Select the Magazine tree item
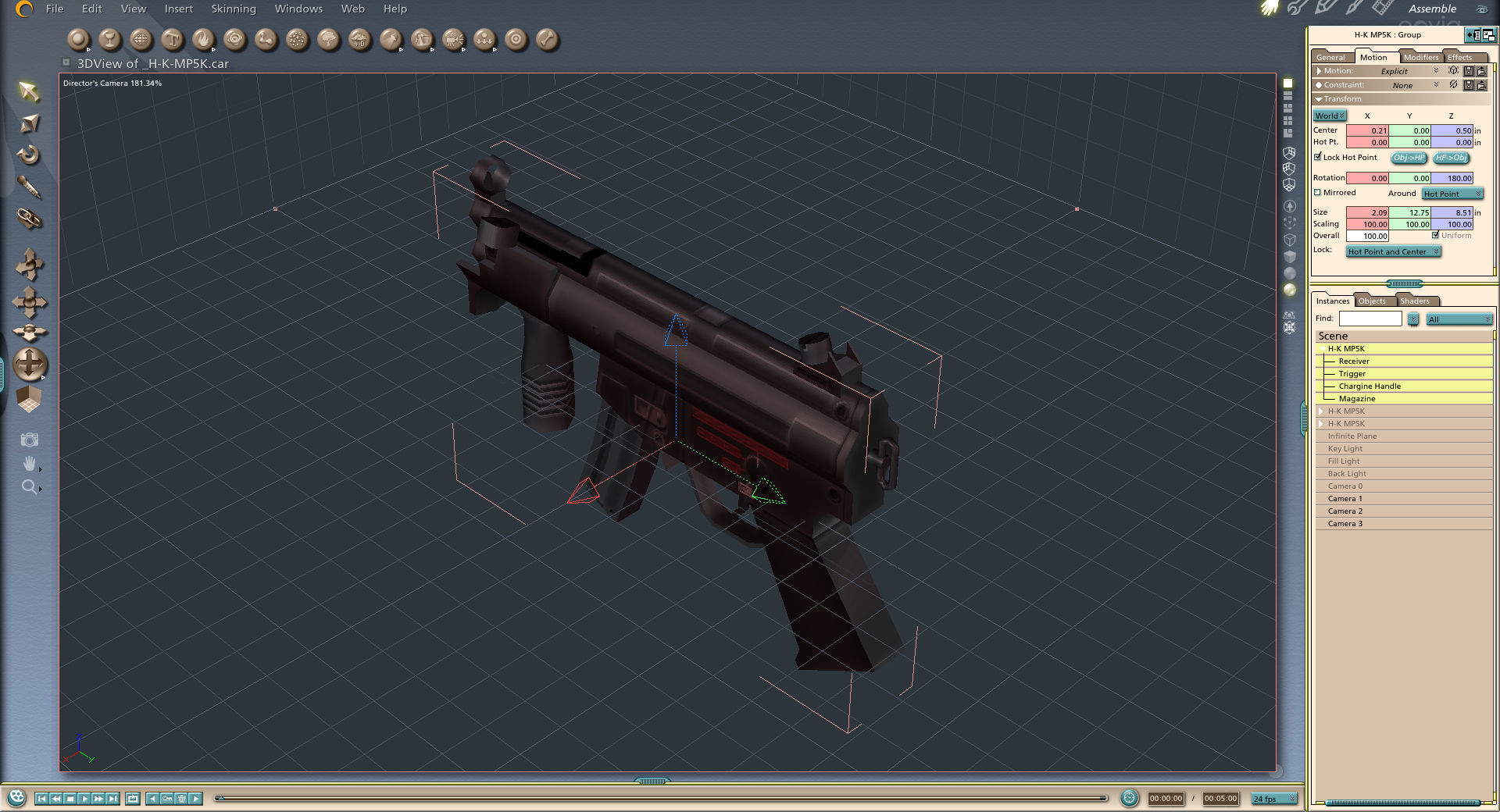 [x=1405, y=399]
